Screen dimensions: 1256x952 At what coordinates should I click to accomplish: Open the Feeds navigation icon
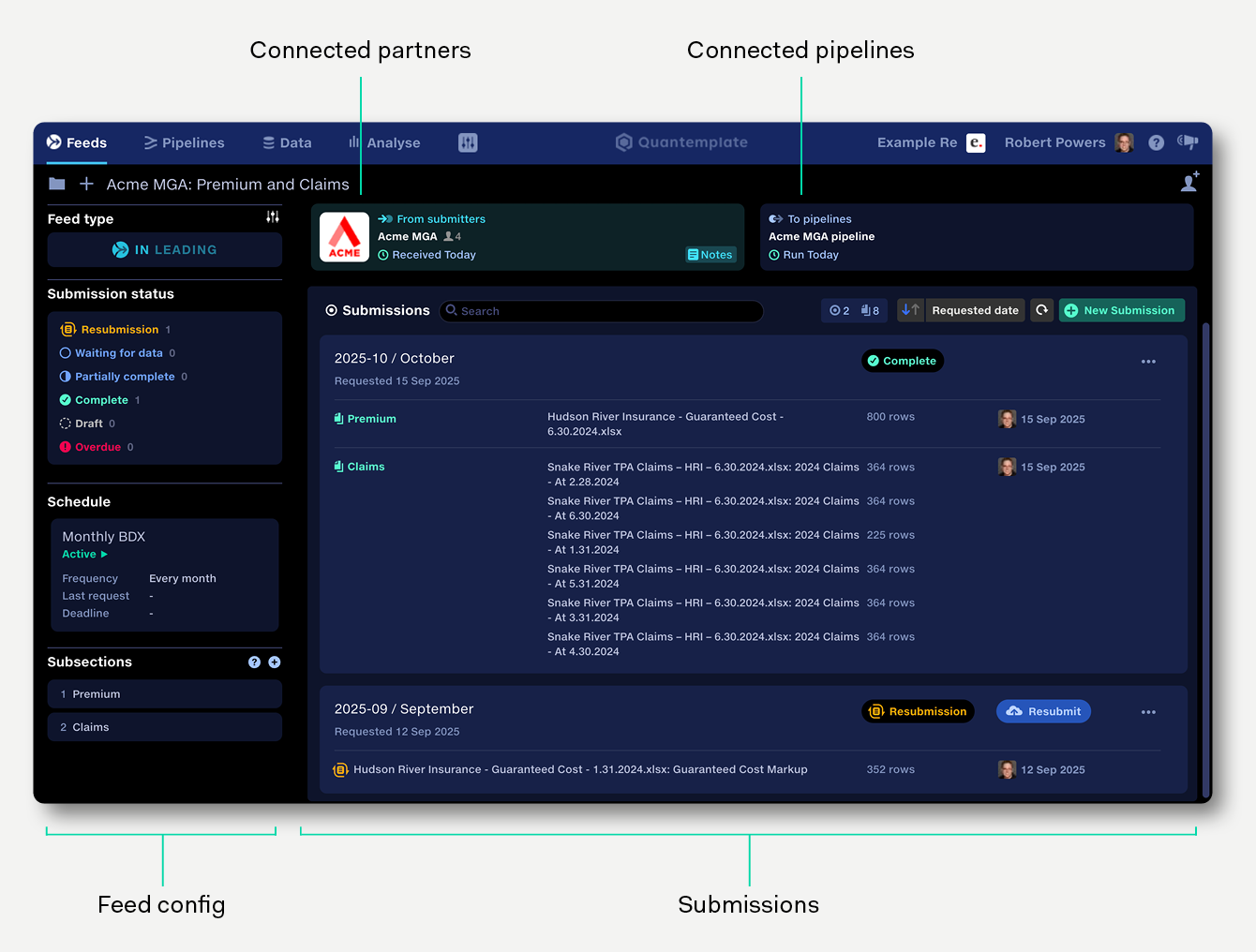pos(54,142)
